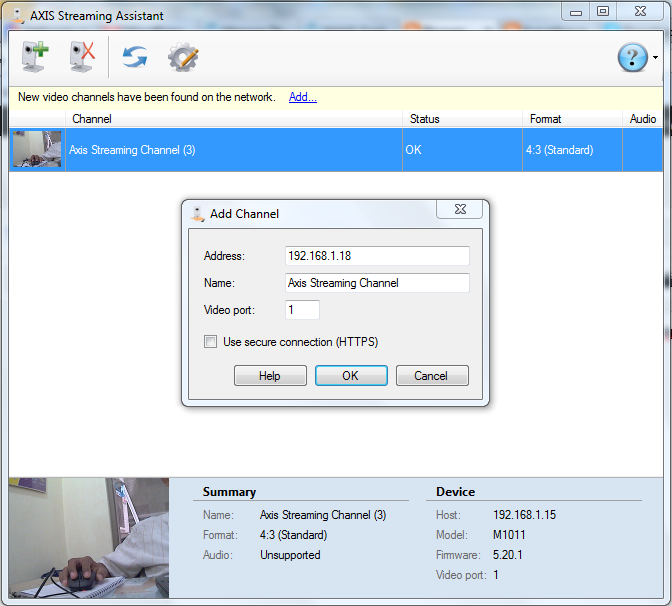This screenshot has height=606, width=672.
Task: Click the channel row's camera thumbnail
Action: (37, 149)
